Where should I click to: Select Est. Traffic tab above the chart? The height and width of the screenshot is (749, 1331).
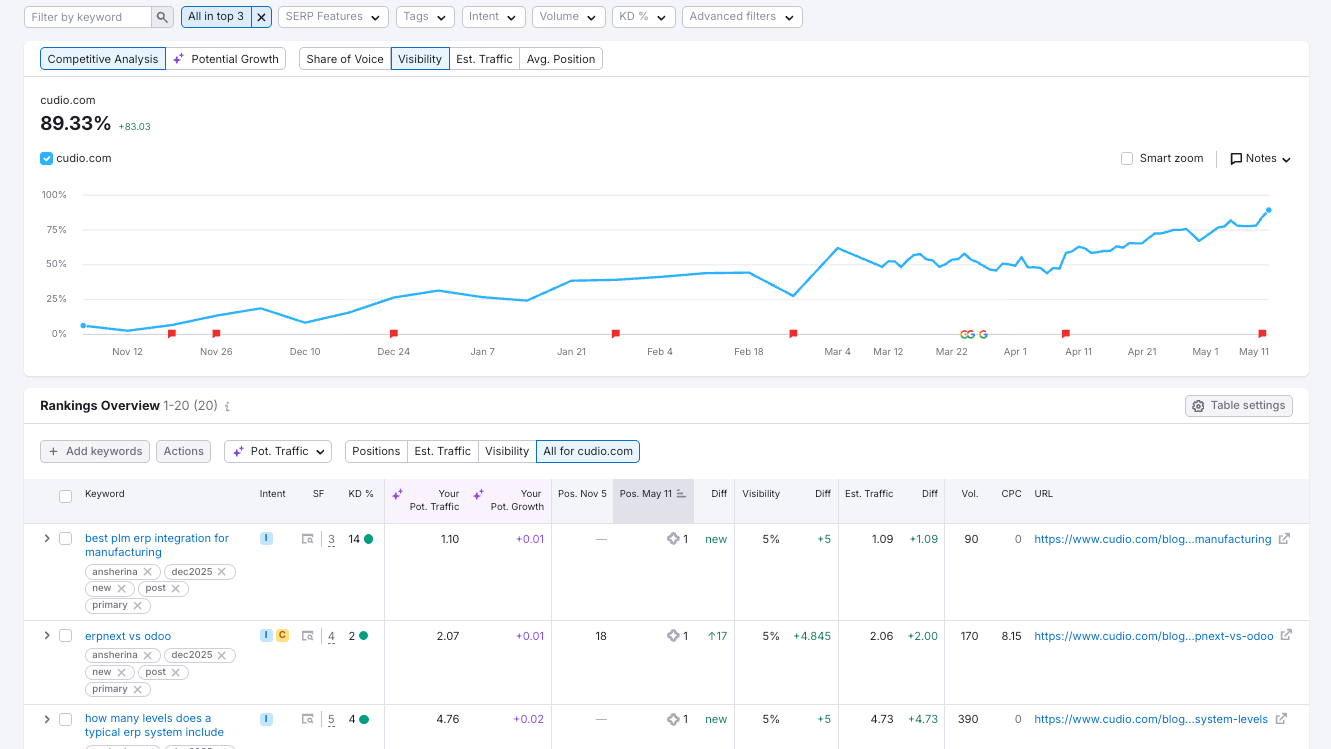pyautogui.click(x=484, y=59)
